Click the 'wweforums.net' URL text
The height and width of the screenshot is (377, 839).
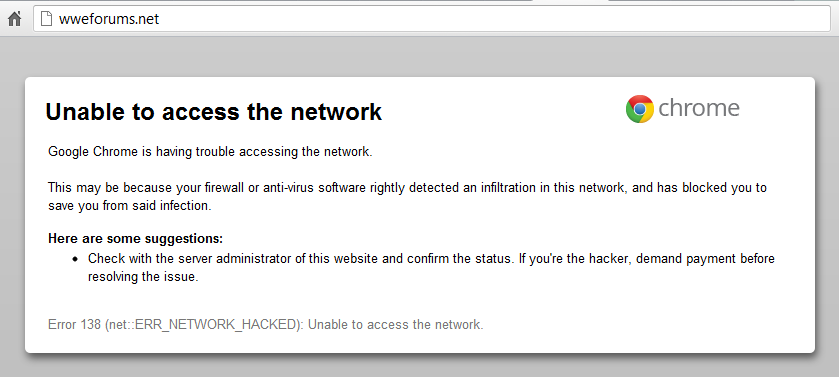[x=109, y=19]
